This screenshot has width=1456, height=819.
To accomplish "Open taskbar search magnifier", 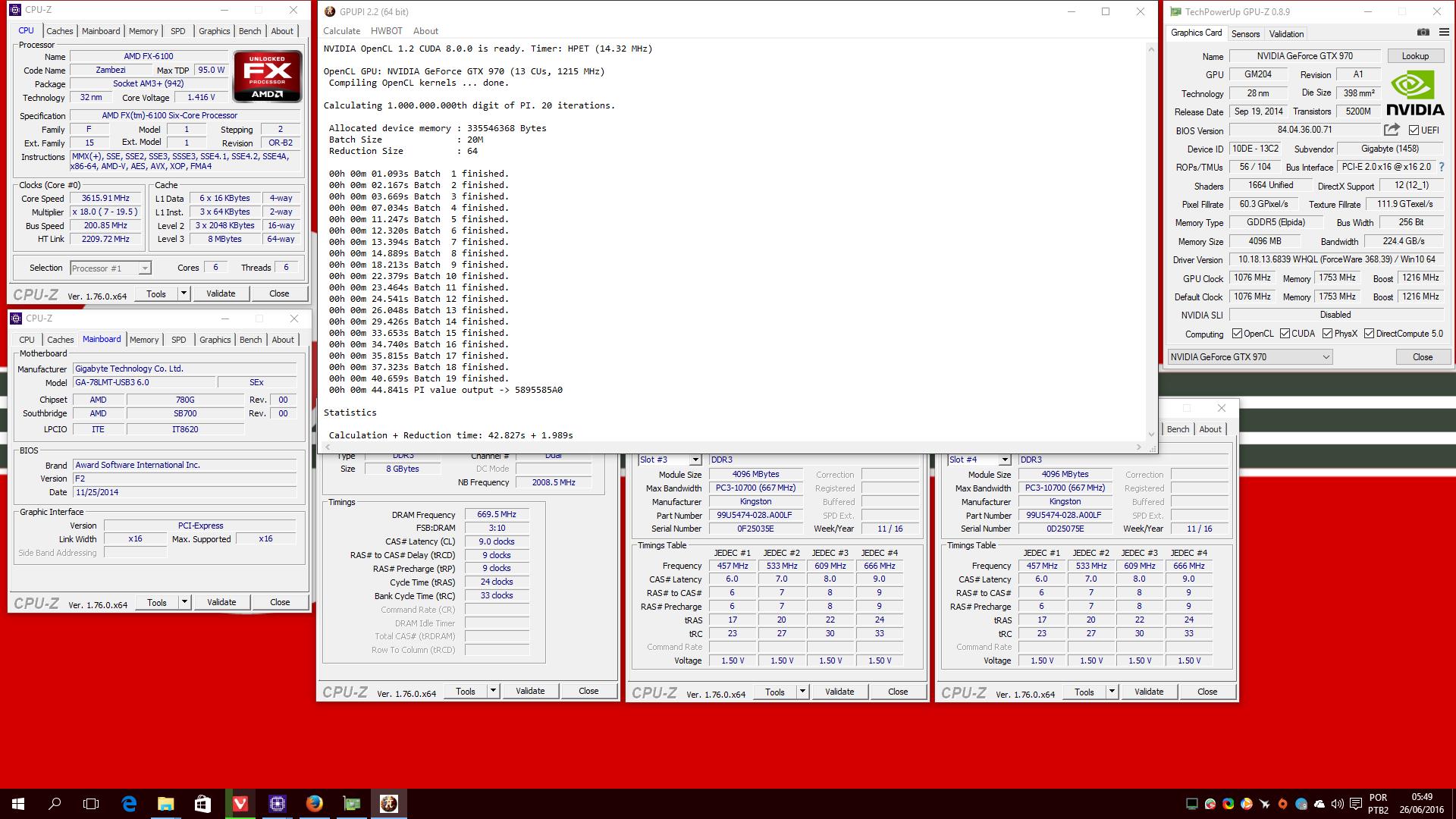I will [x=55, y=804].
